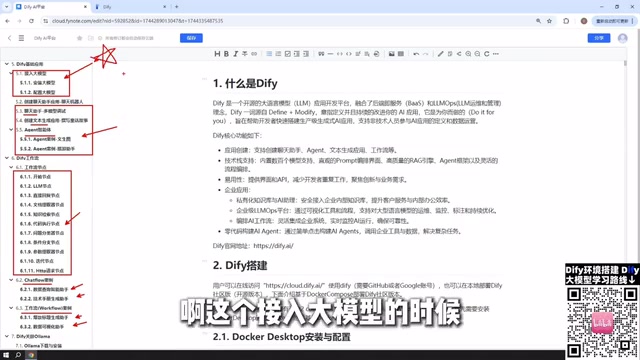Screen dimensions: 640x360
Task: Open outline item 5.2 chat assistant
Action: [49, 102]
